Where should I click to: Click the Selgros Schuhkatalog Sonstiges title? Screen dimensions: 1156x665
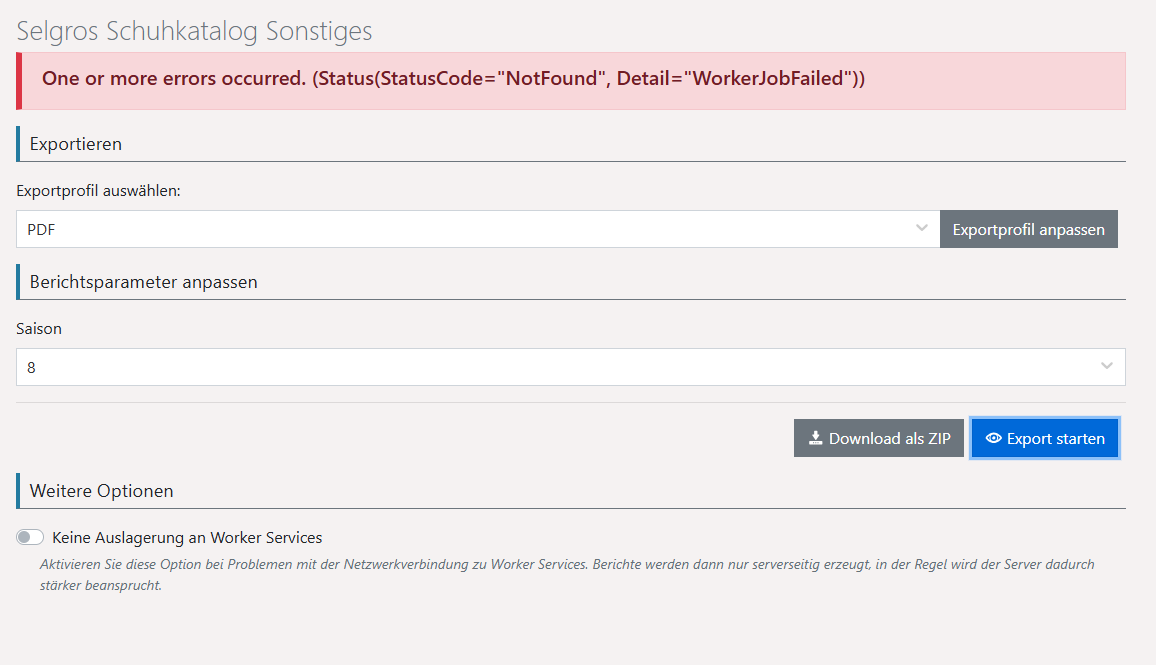pos(194,31)
